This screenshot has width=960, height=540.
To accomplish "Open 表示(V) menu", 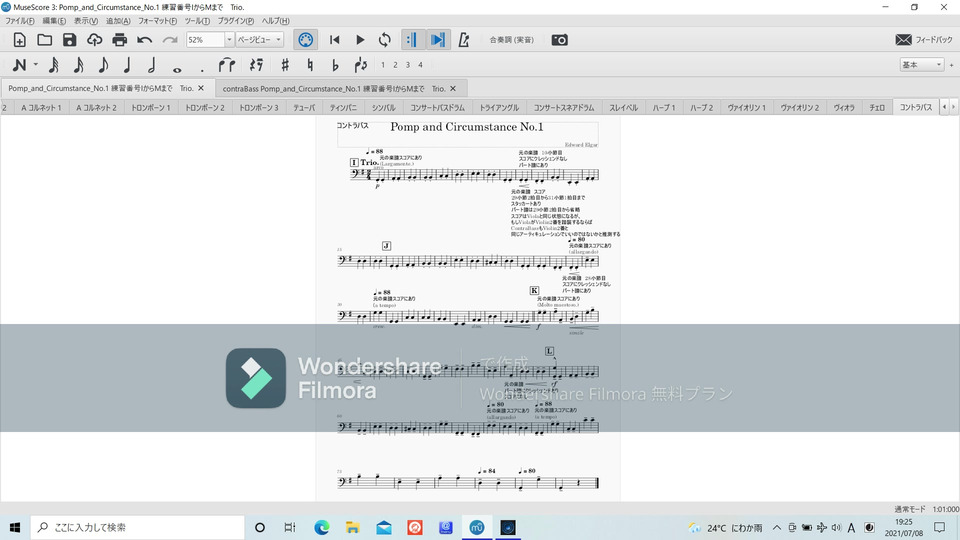I will [x=86, y=21].
